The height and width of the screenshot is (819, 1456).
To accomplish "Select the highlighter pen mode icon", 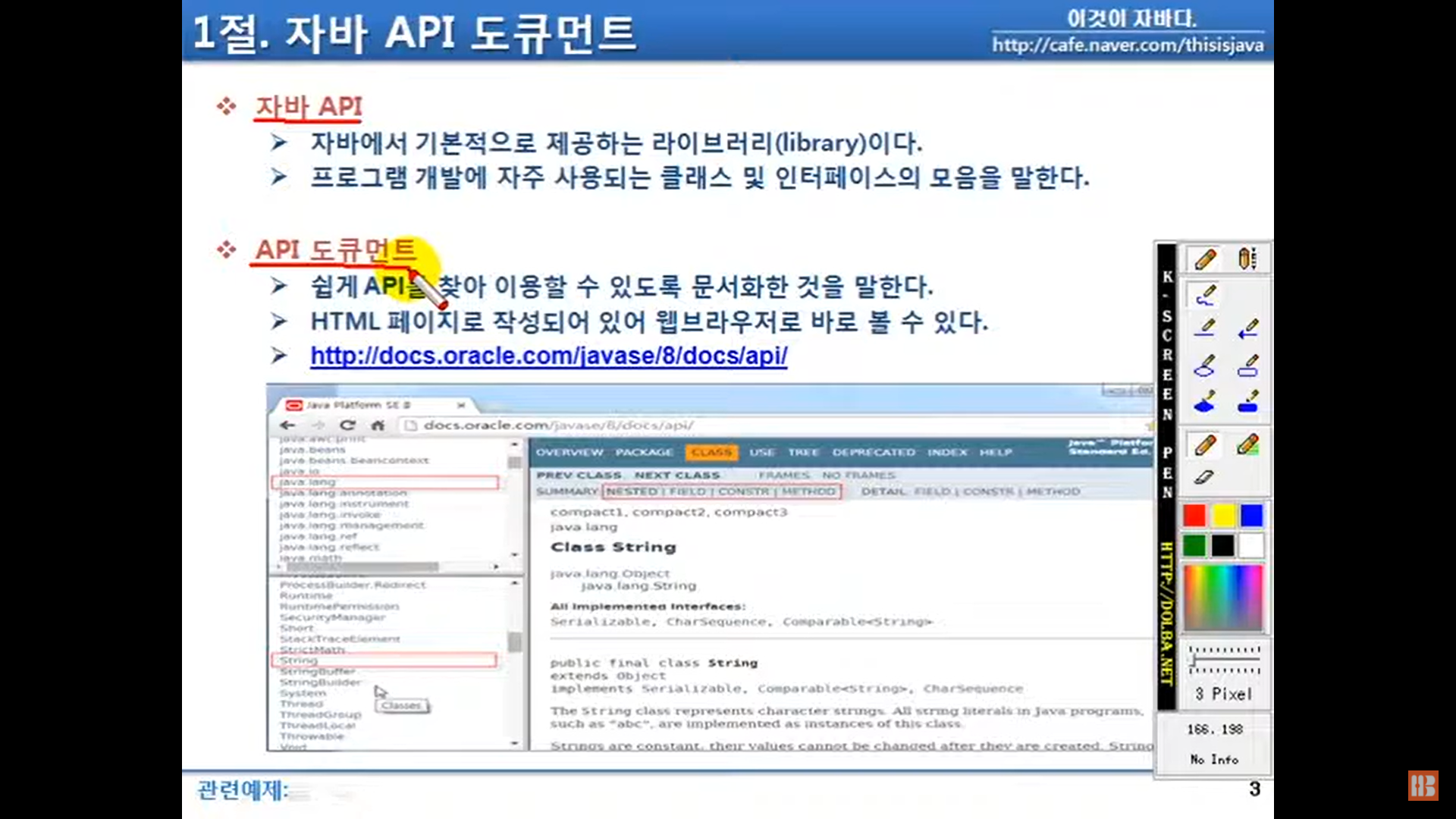I will point(1247,444).
